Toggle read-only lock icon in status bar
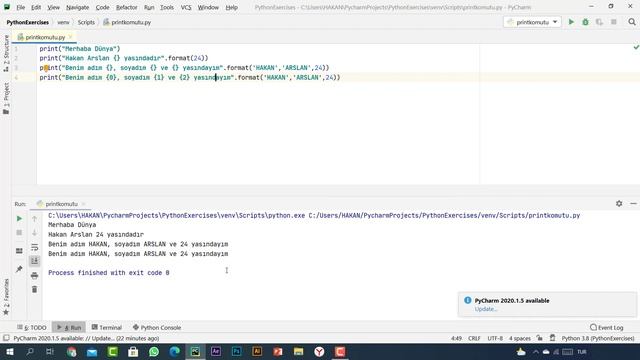640x360 pixels. click(540, 338)
